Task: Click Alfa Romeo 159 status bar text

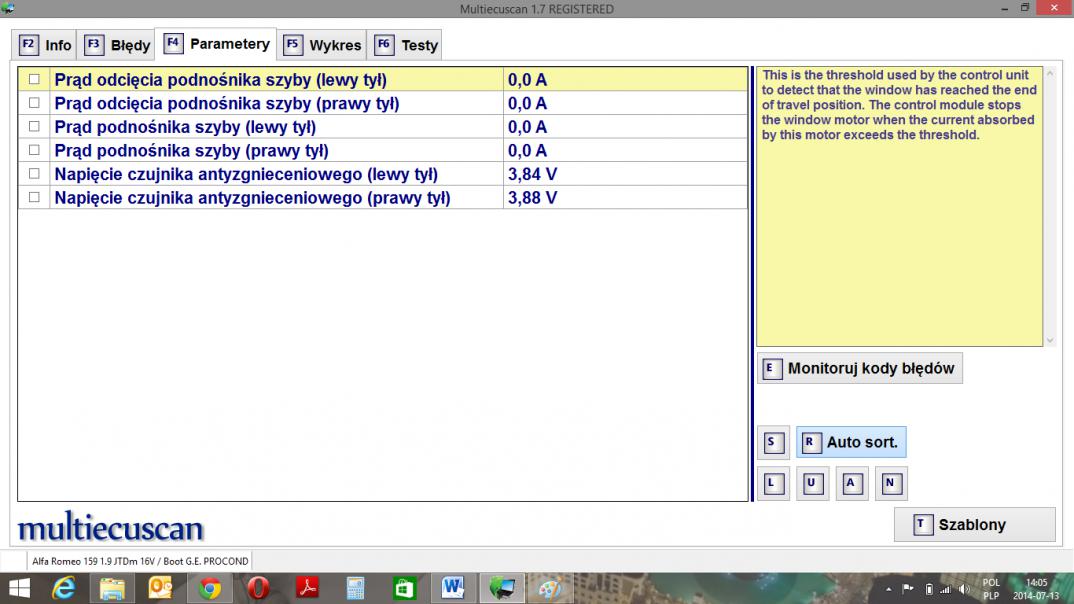Action: click(140, 561)
